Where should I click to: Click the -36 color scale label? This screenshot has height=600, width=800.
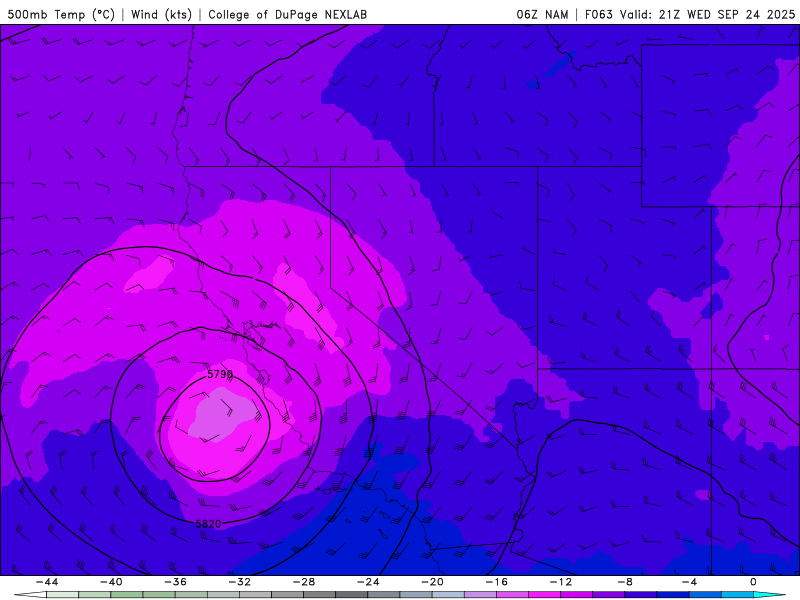(x=176, y=582)
